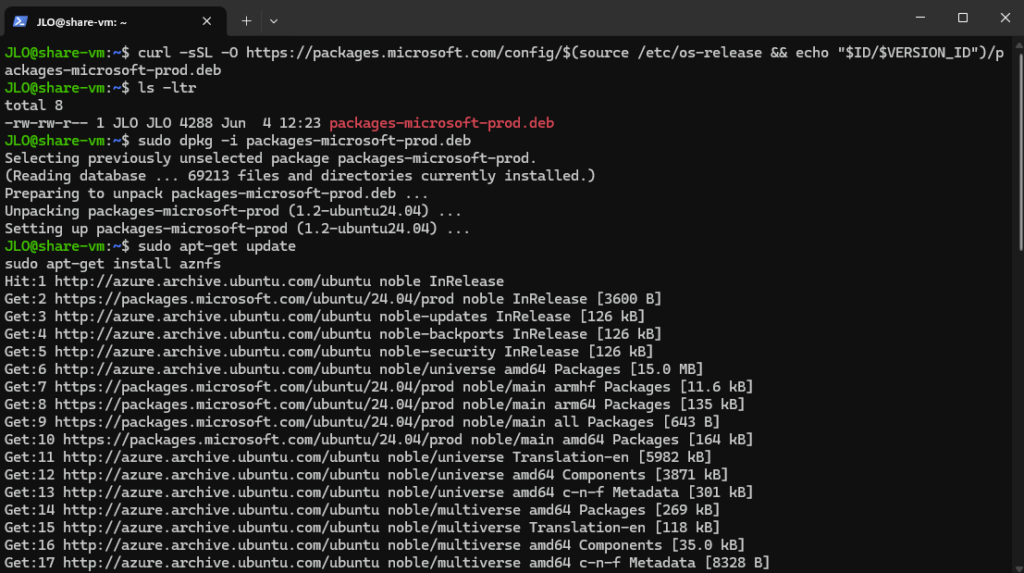The width and height of the screenshot is (1024, 573).
Task: Click 'Preparing to unpack' output line
Action: (x=216, y=193)
